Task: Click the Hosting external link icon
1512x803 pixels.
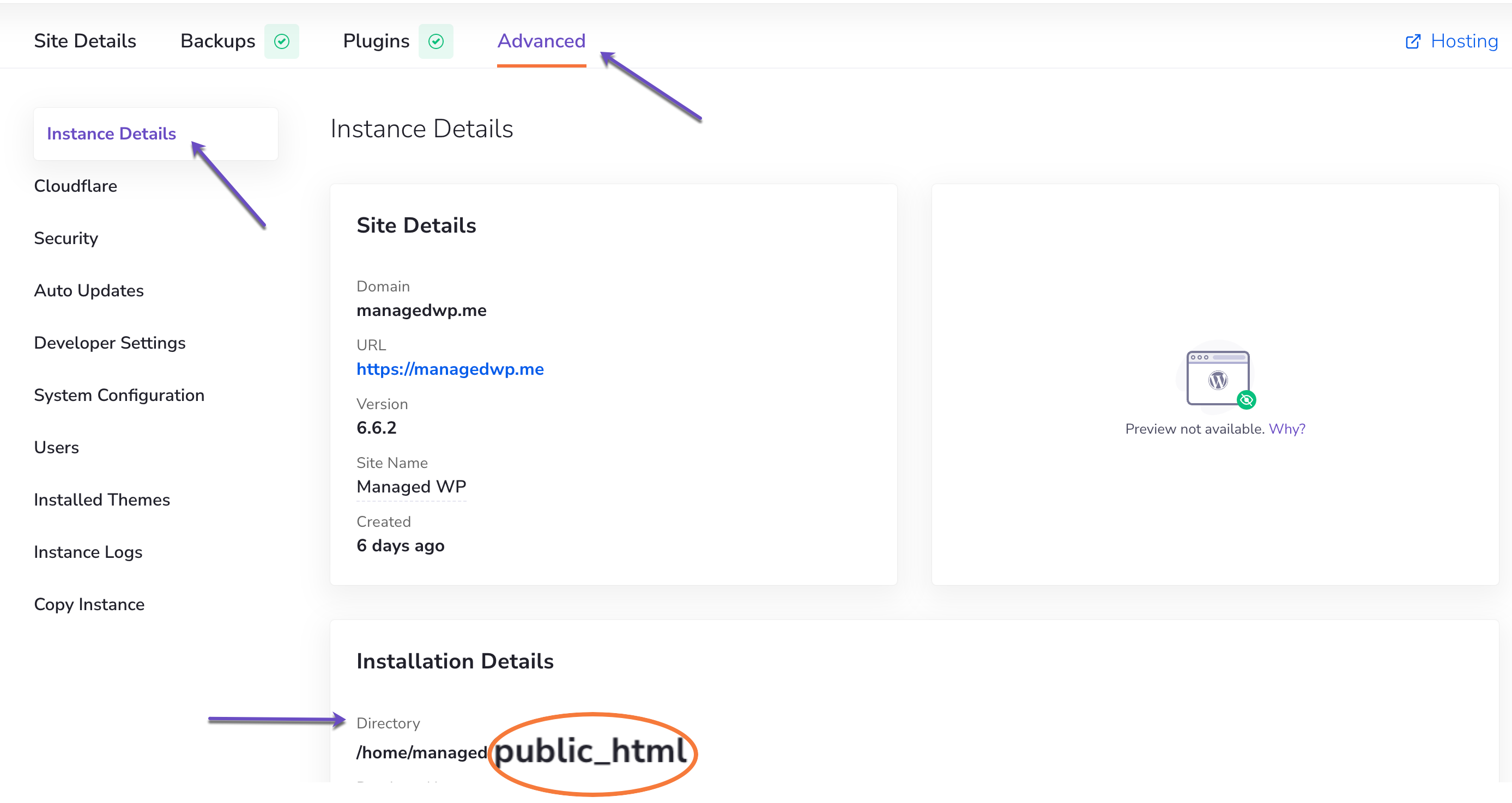Action: 1413,41
